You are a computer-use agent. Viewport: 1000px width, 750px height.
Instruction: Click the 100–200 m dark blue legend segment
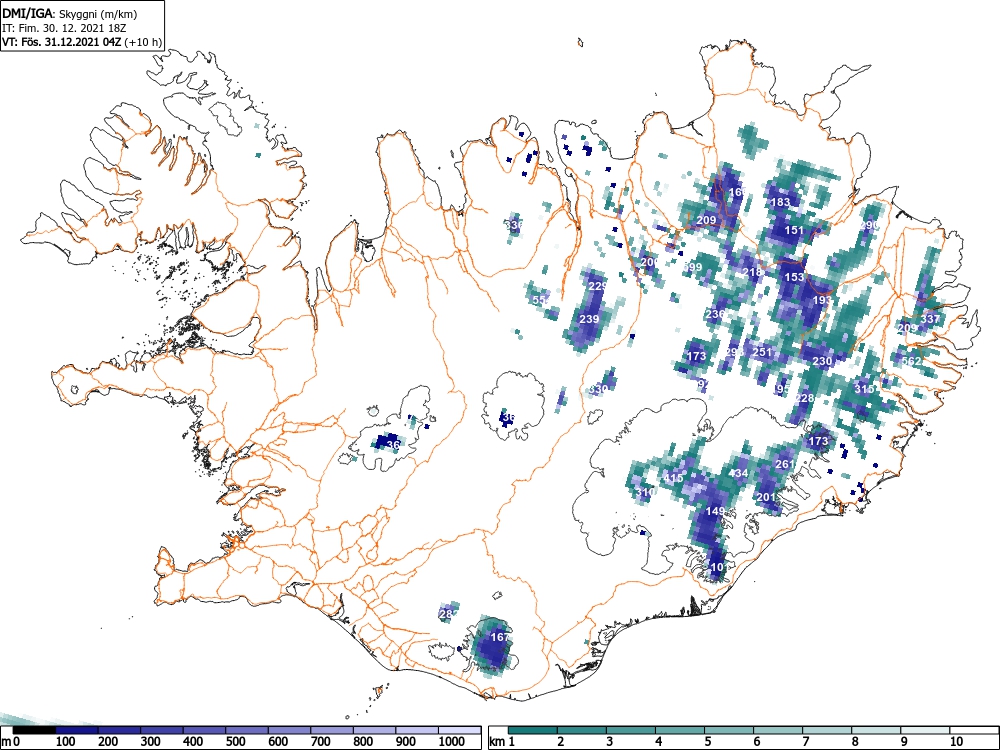[x=77, y=730]
